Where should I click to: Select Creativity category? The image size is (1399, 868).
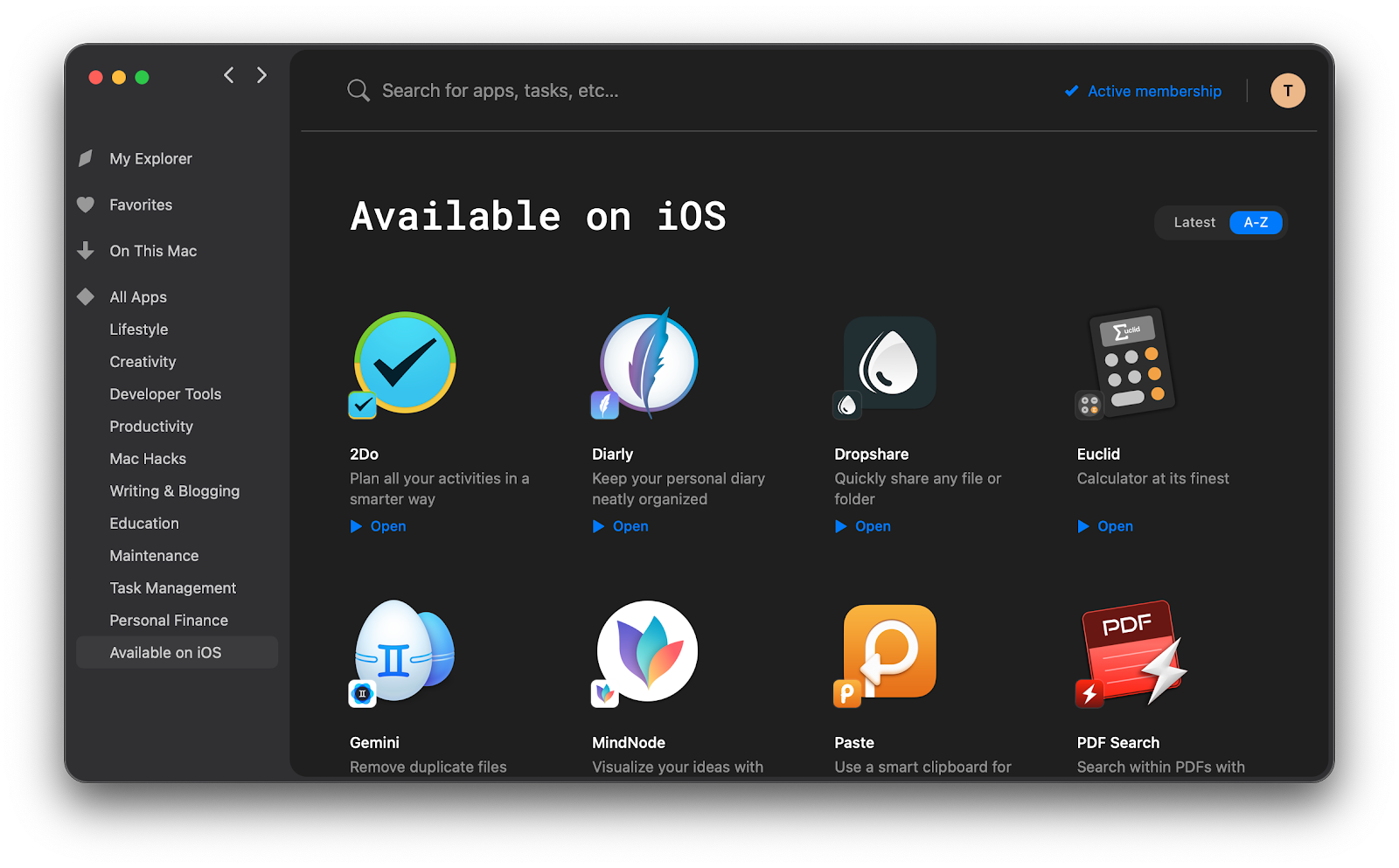[x=143, y=362]
